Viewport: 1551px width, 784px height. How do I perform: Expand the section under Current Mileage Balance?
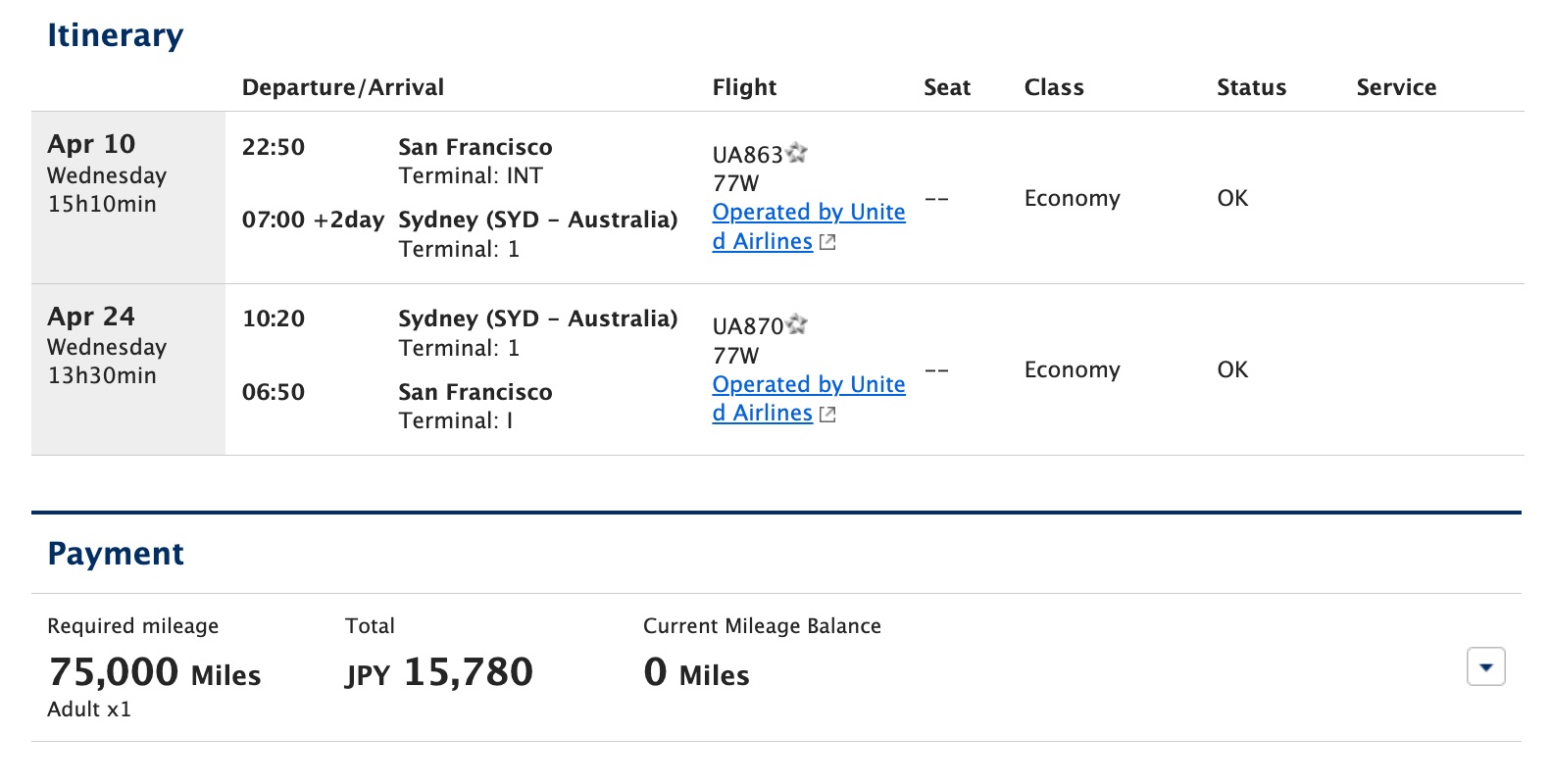click(x=1485, y=666)
